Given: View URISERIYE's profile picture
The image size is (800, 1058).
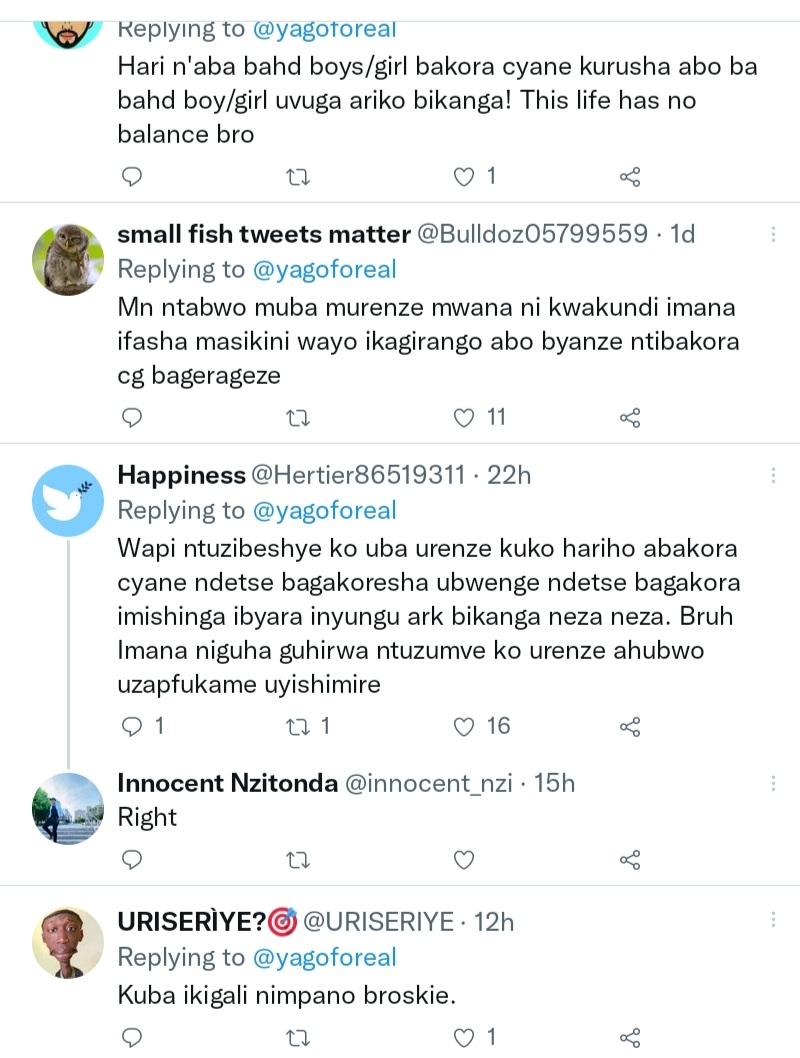Looking at the screenshot, I should click(68, 942).
